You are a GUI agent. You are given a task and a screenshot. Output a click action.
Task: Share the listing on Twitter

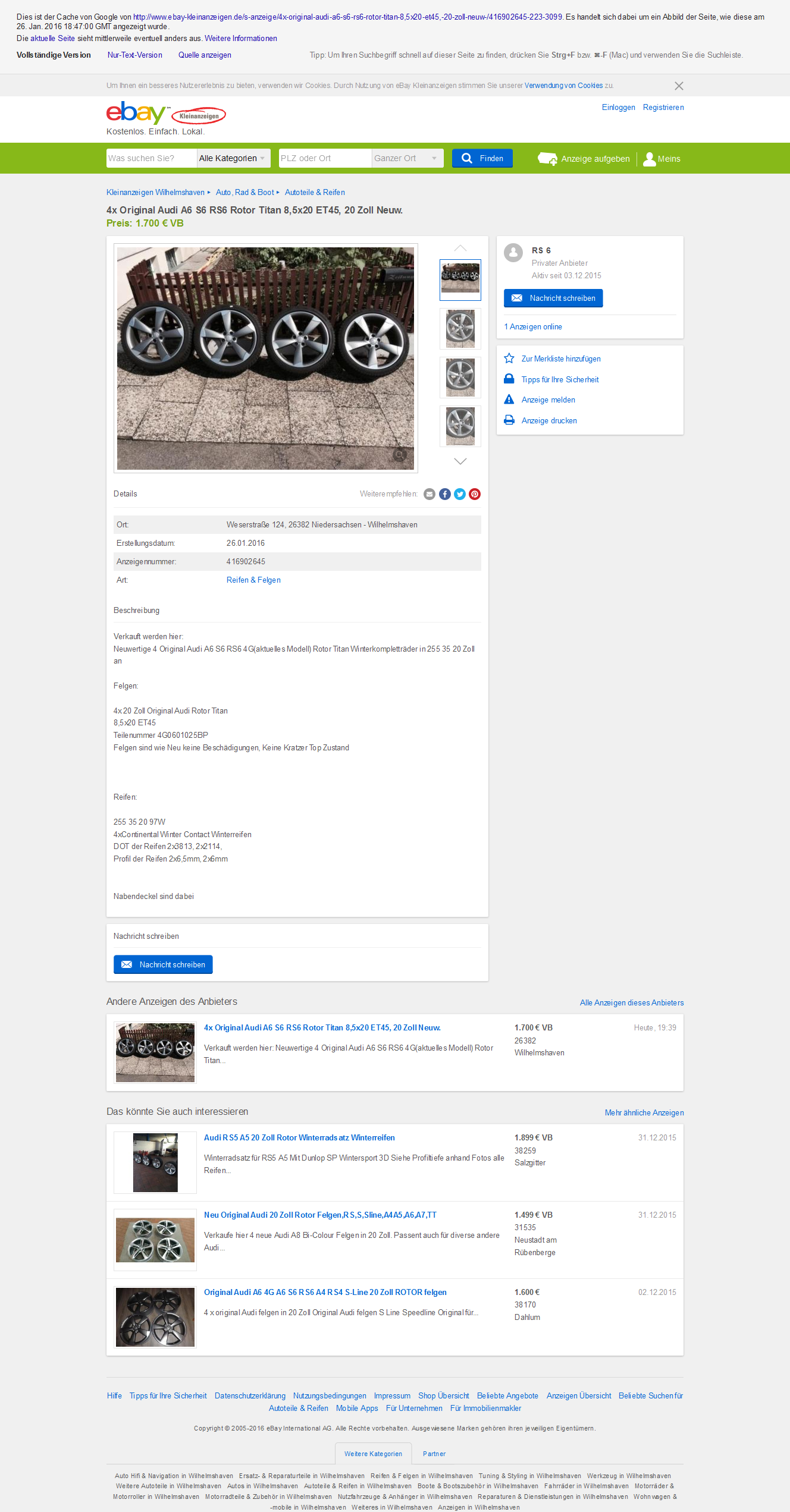(460, 494)
